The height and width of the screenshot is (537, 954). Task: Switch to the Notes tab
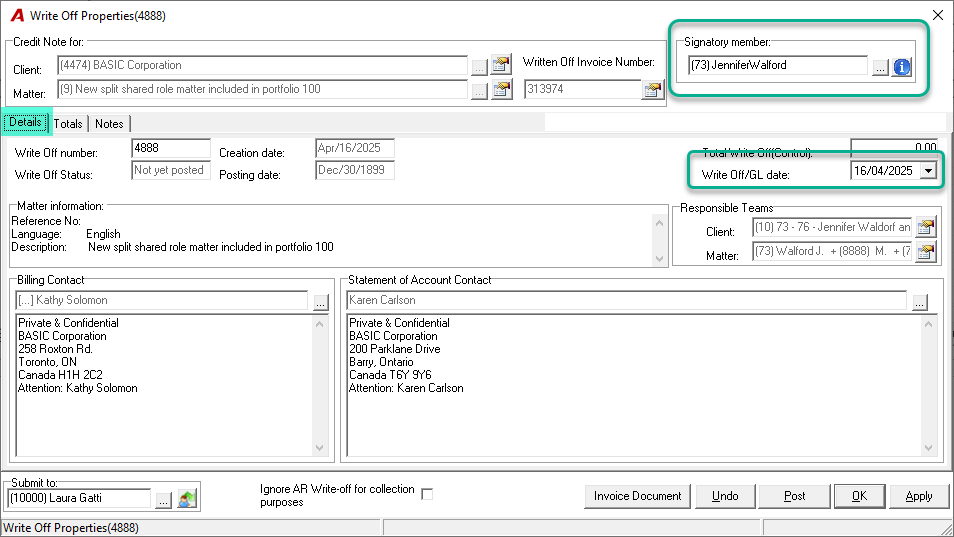tap(110, 124)
